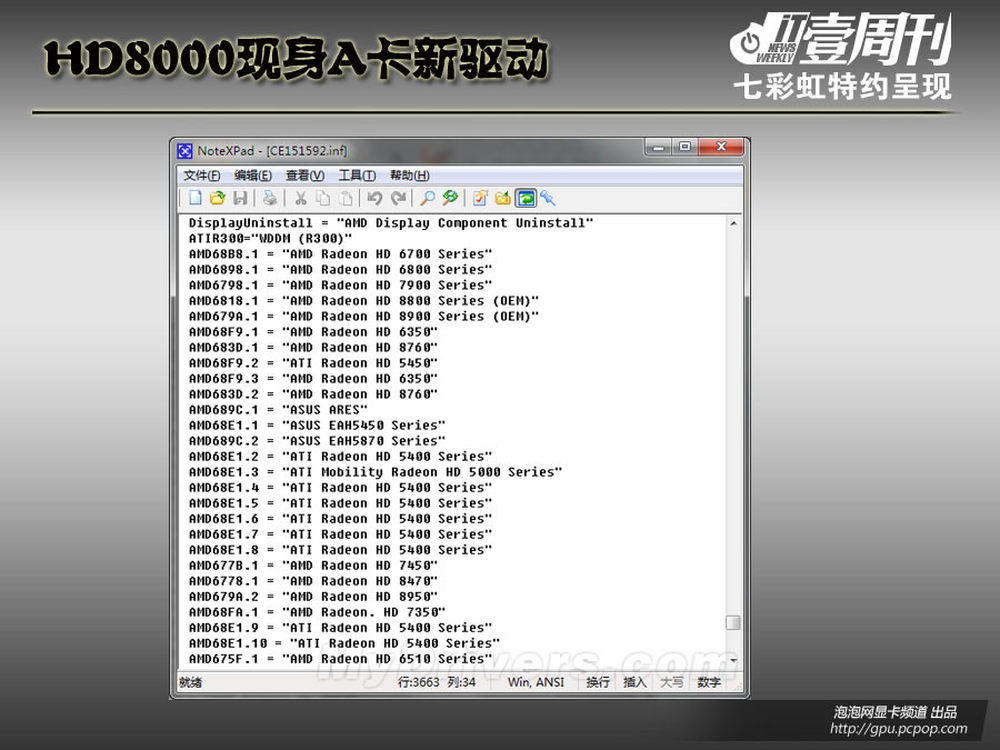Click the AMD6898.1 HD 6800 Series line
The width and height of the screenshot is (1000, 750).
point(341,270)
